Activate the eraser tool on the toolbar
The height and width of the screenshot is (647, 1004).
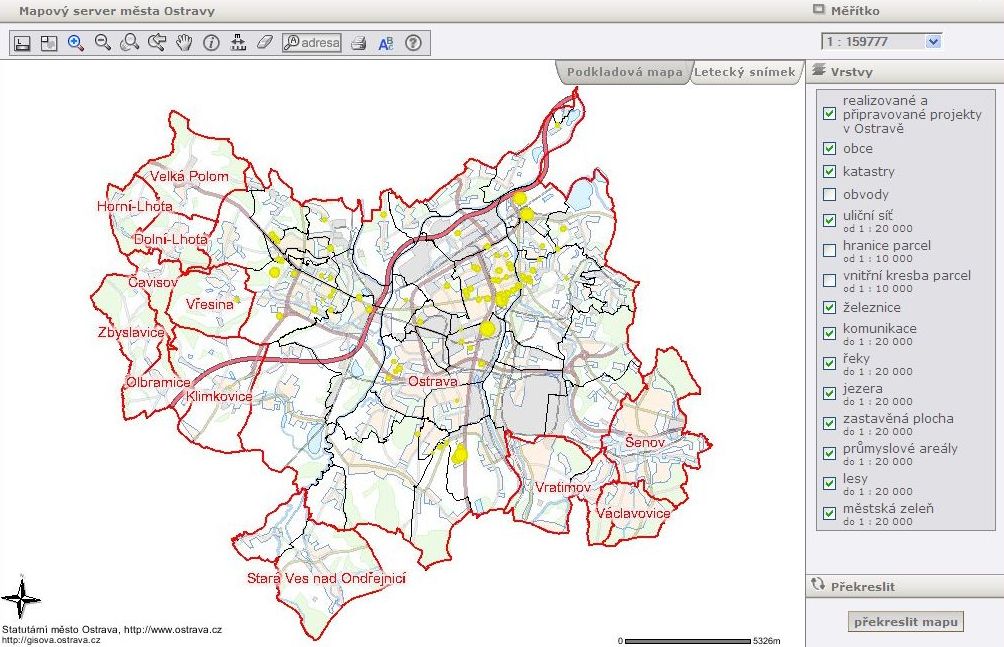click(x=263, y=42)
